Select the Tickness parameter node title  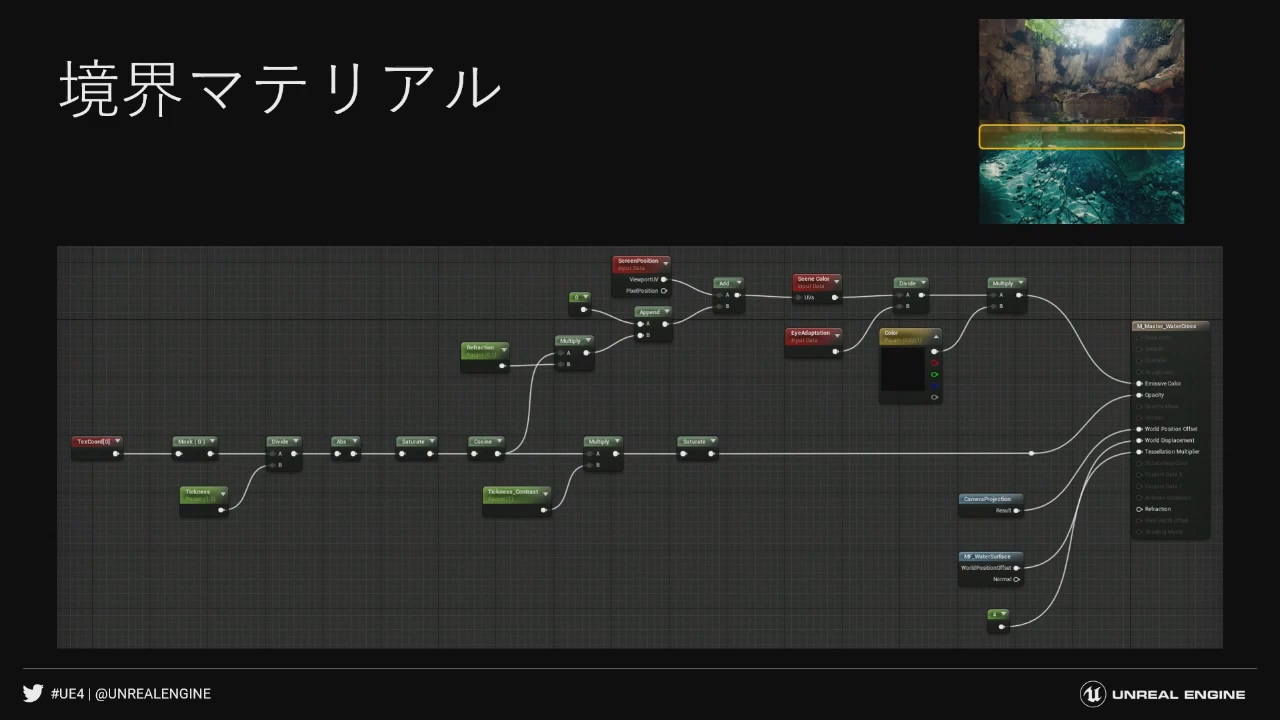click(x=198, y=492)
